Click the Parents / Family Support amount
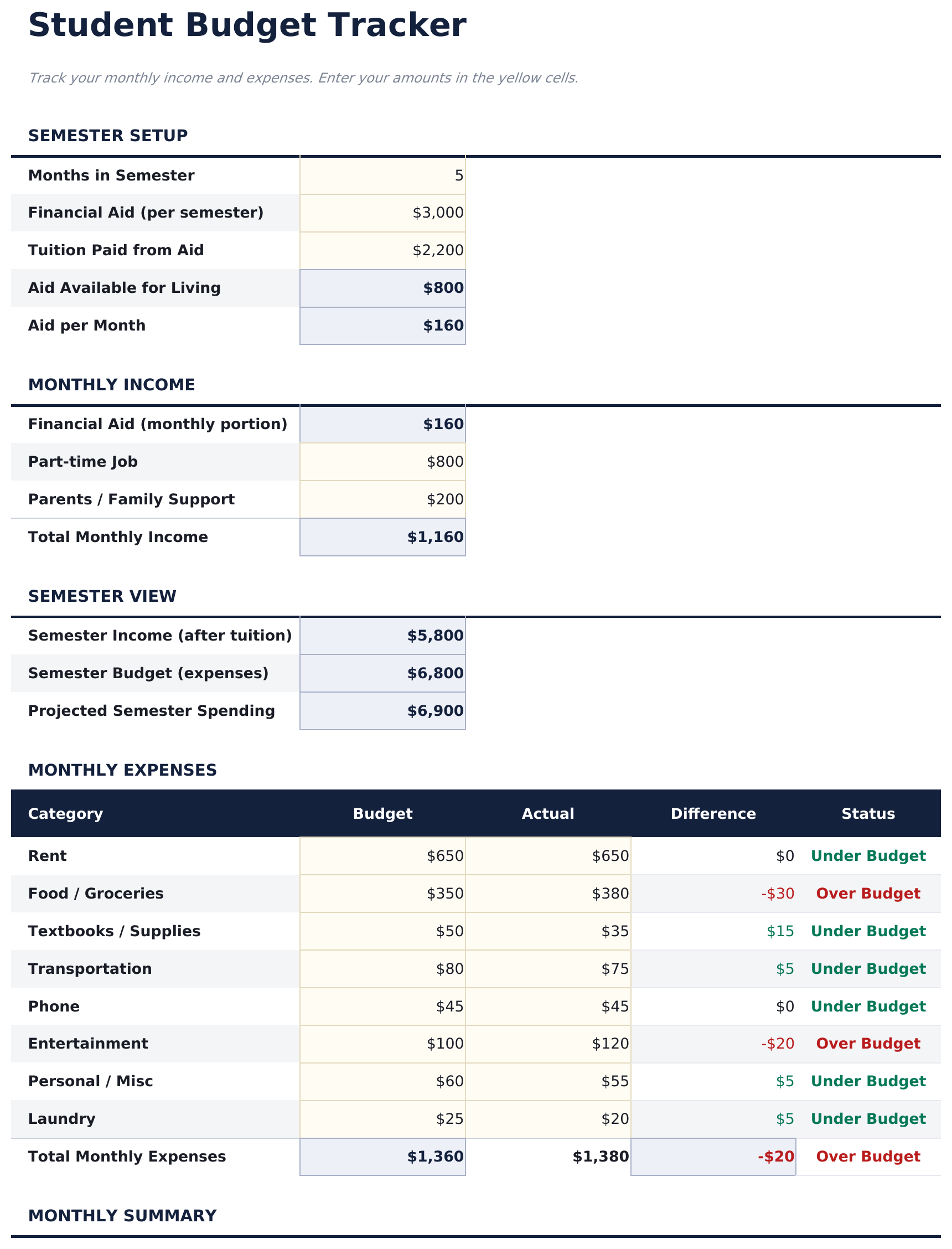 tap(382, 499)
